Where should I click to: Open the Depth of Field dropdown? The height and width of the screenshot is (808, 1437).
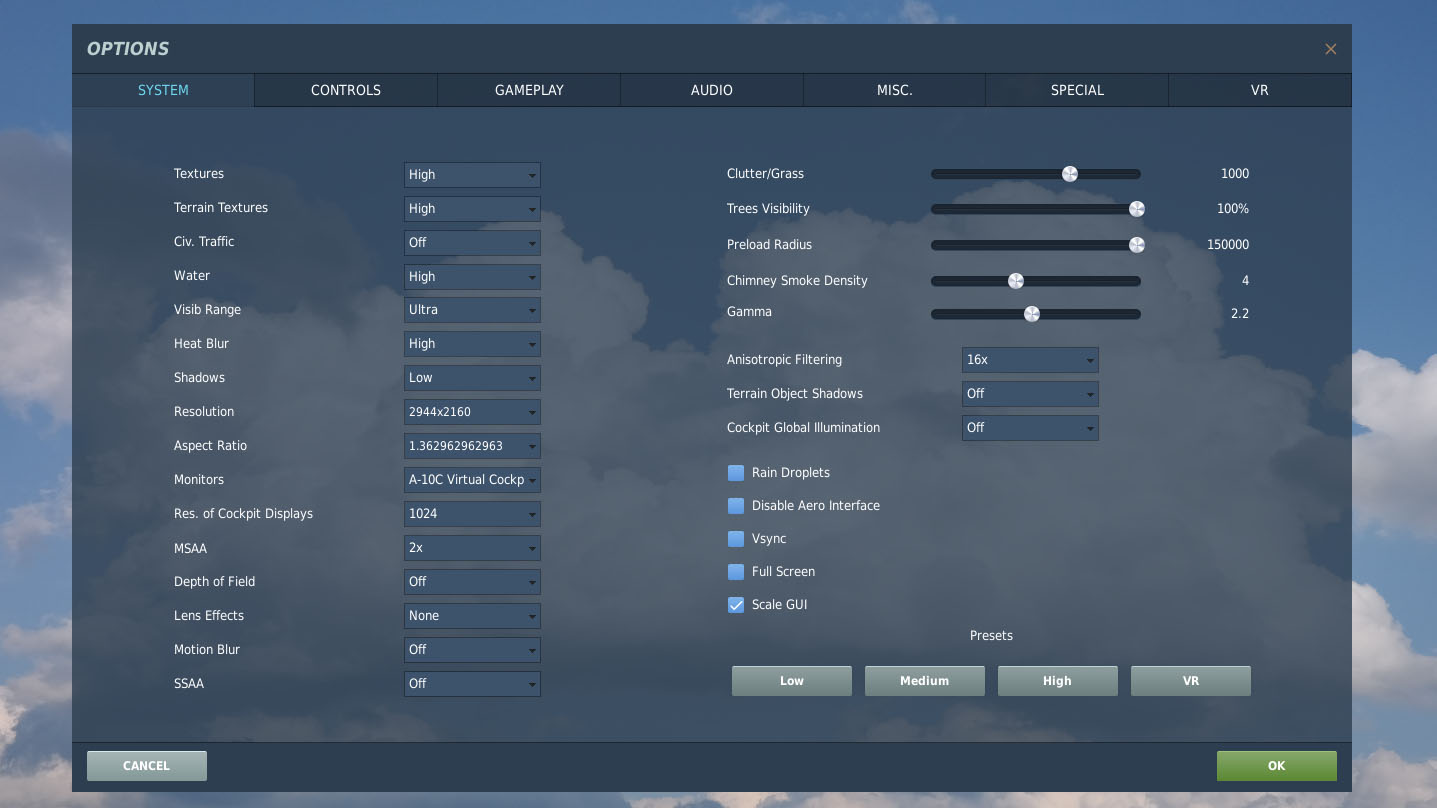pos(472,582)
